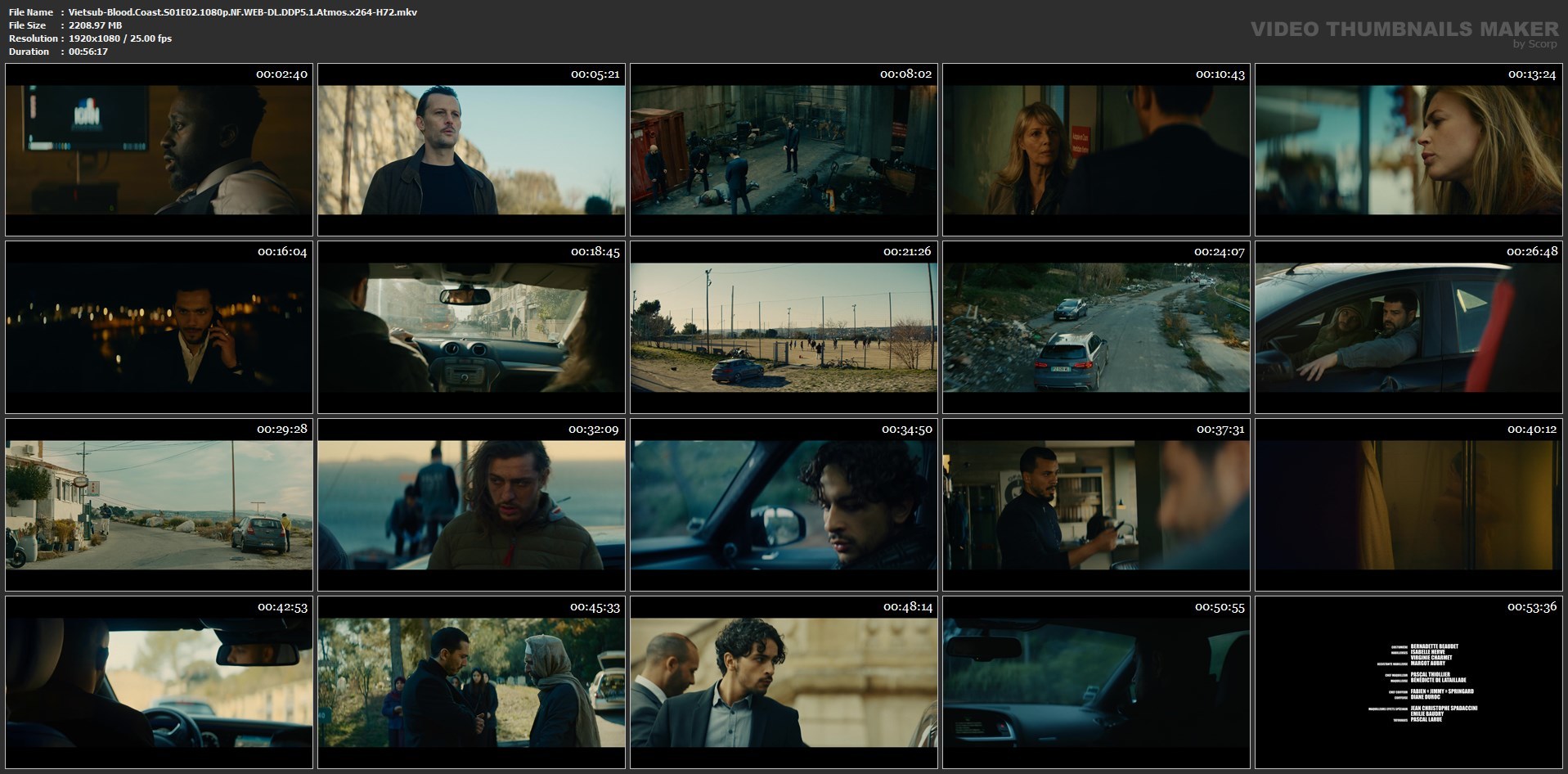
Task: Click the thumbnail at 00:32:09
Action: (471, 505)
